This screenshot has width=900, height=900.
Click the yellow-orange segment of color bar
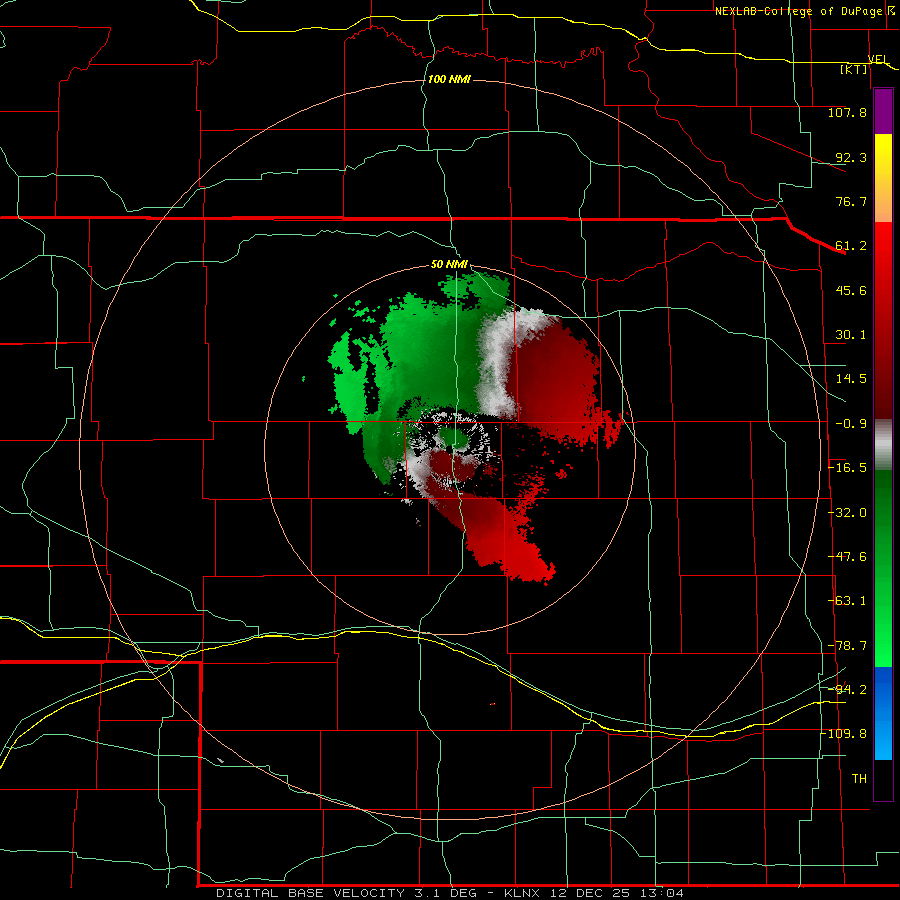(883, 178)
